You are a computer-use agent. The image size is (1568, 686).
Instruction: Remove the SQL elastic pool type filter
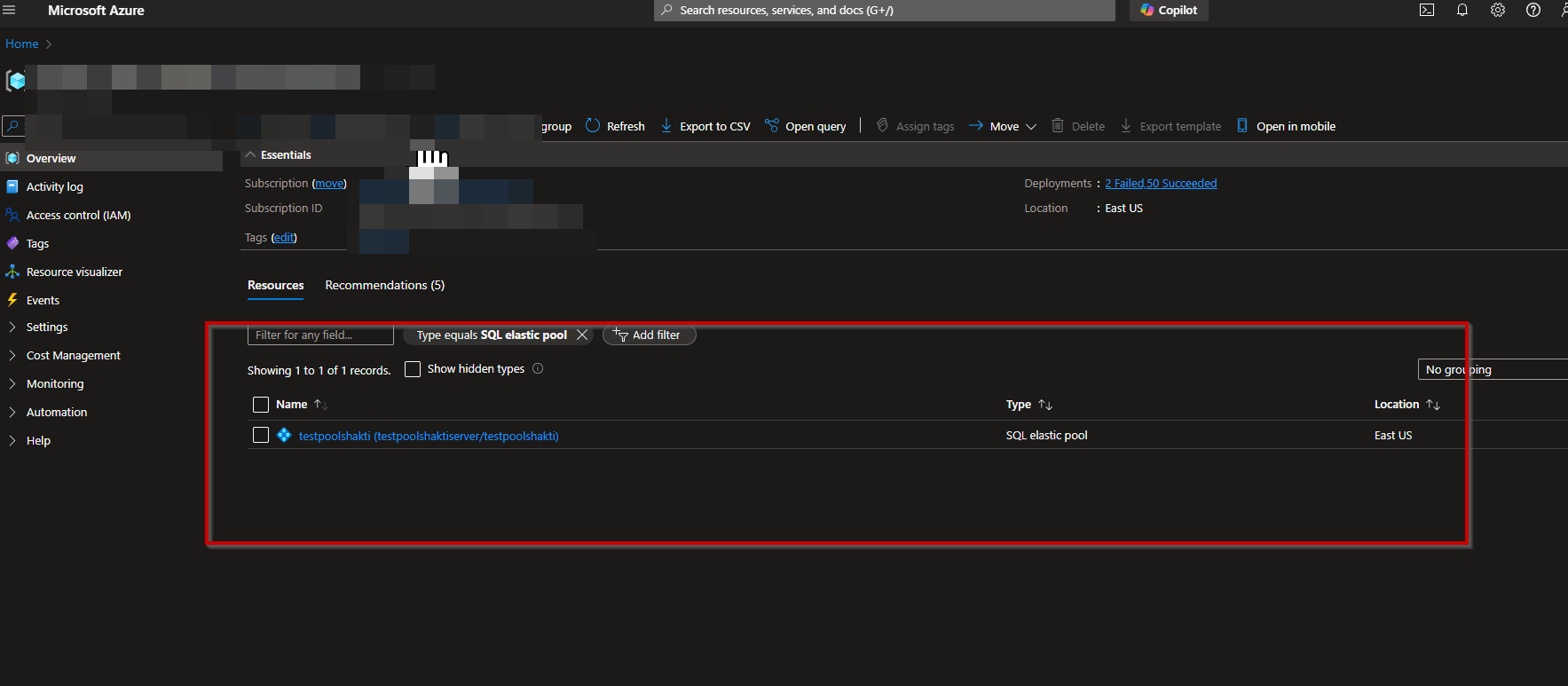(582, 335)
